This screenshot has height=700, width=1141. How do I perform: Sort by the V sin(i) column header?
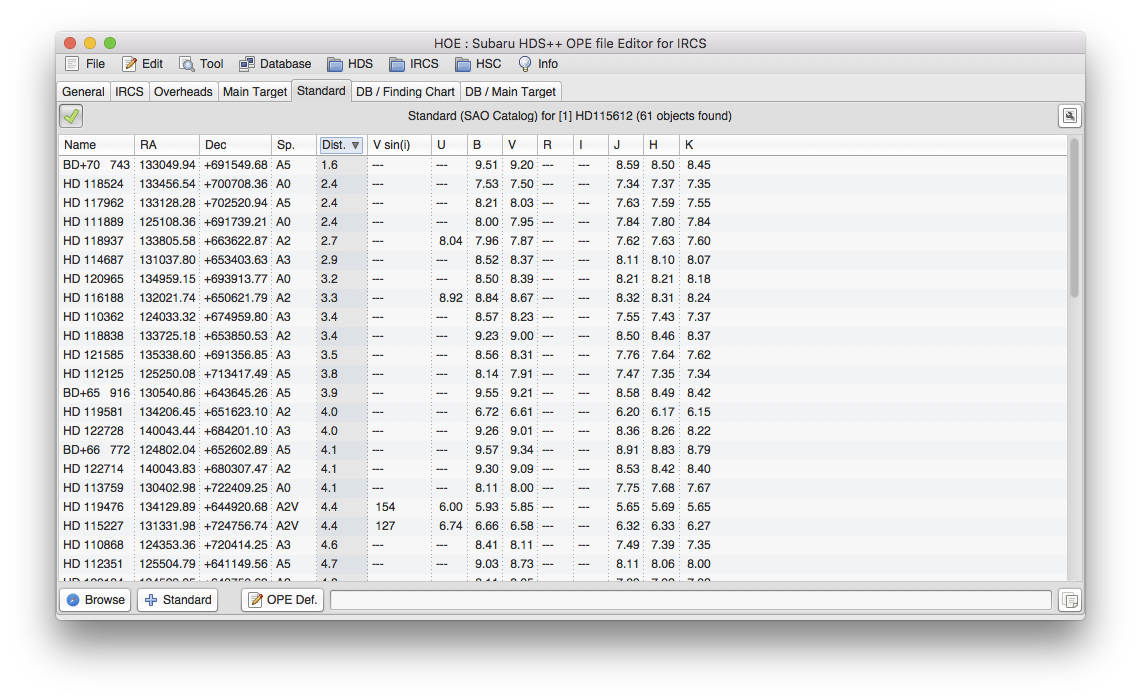click(399, 145)
